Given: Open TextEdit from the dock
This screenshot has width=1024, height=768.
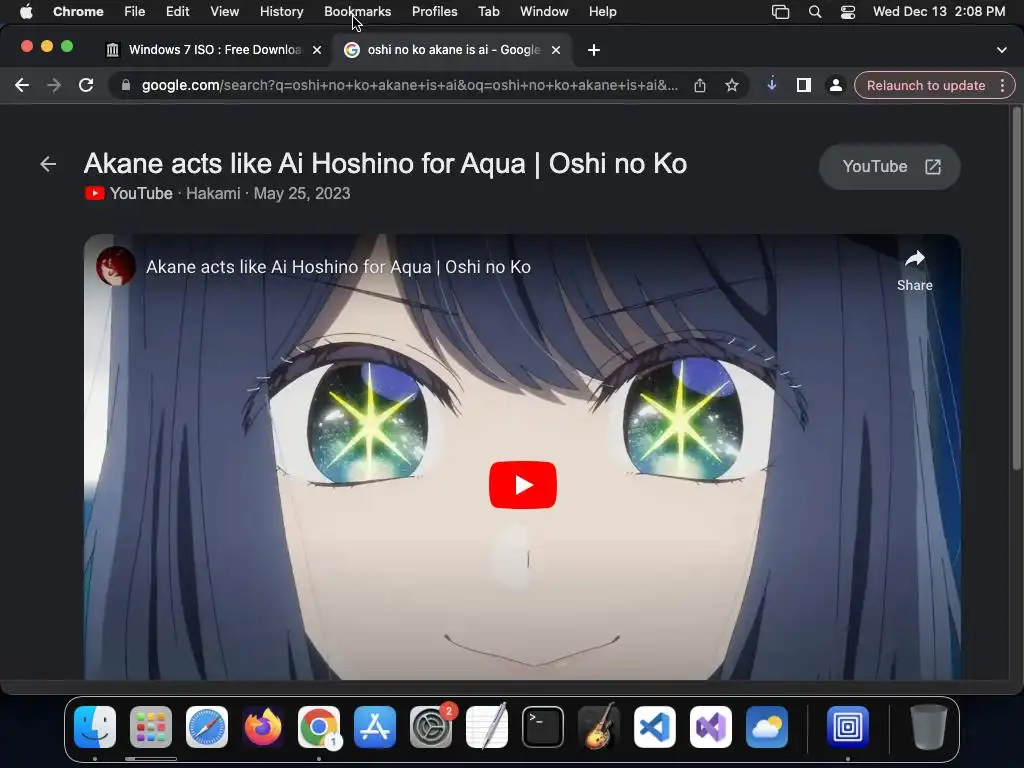Looking at the screenshot, I should (487, 726).
